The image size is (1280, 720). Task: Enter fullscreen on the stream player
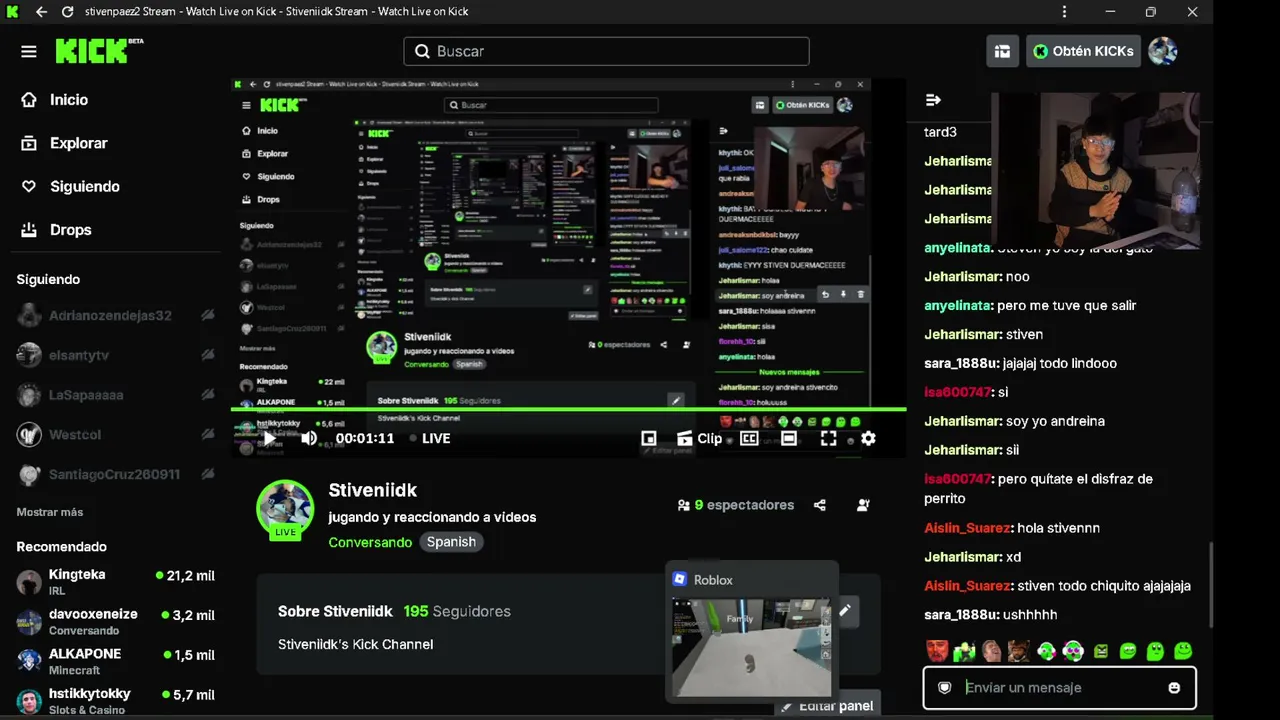point(828,438)
